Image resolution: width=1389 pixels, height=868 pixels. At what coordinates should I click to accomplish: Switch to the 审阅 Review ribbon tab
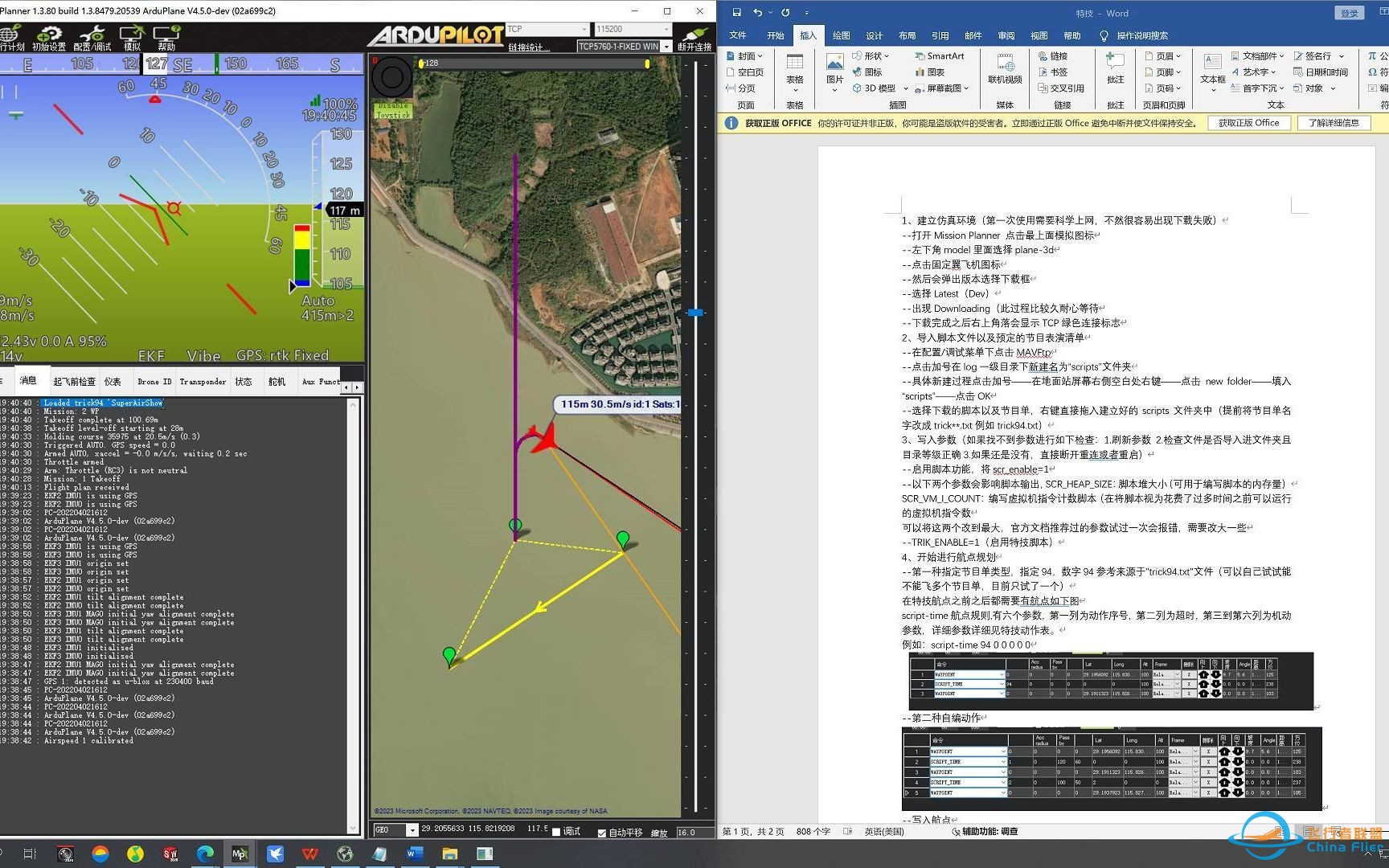pyautogui.click(x=1006, y=35)
